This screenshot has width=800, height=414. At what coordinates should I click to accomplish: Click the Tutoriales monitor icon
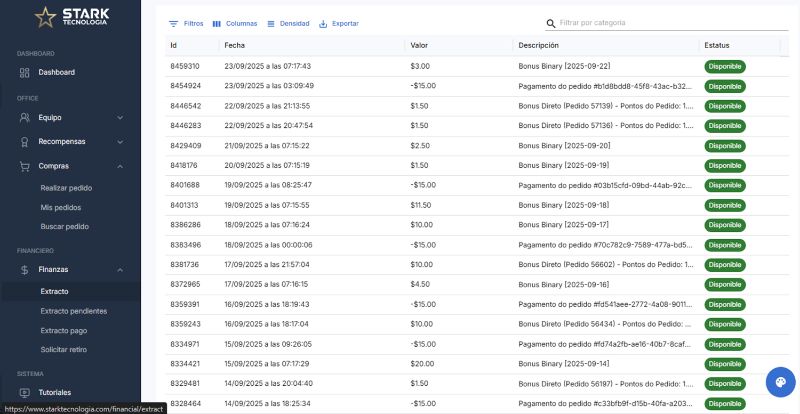[x=24, y=392]
